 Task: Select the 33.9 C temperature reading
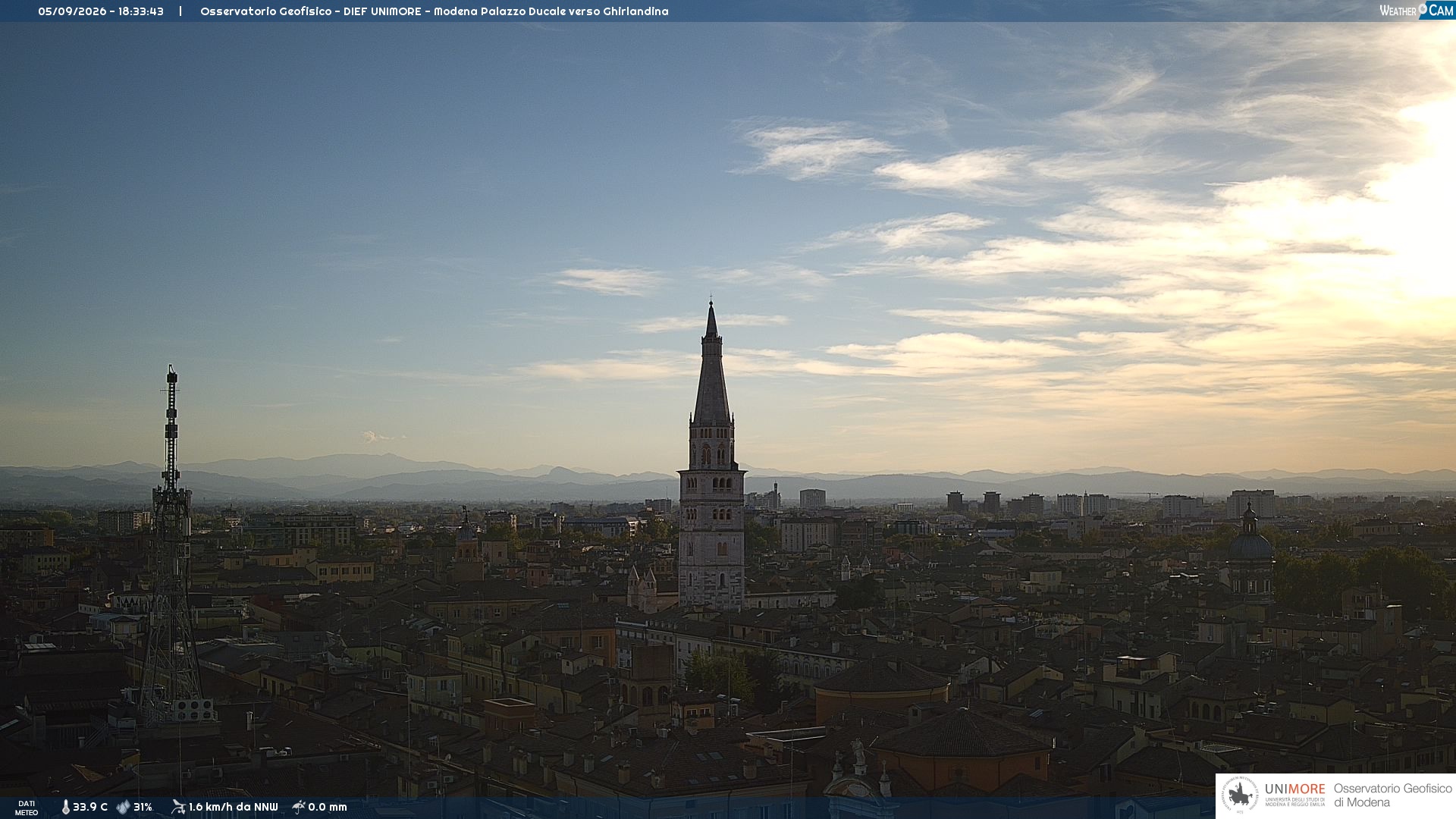[90, 807]
